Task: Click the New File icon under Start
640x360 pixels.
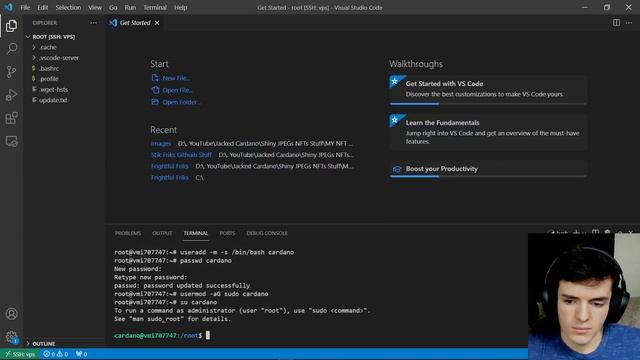Action: click(x=155, y=78)
